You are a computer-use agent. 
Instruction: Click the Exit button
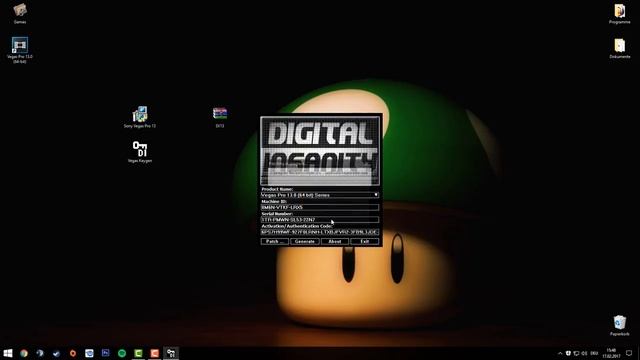(x=365, y=242)
